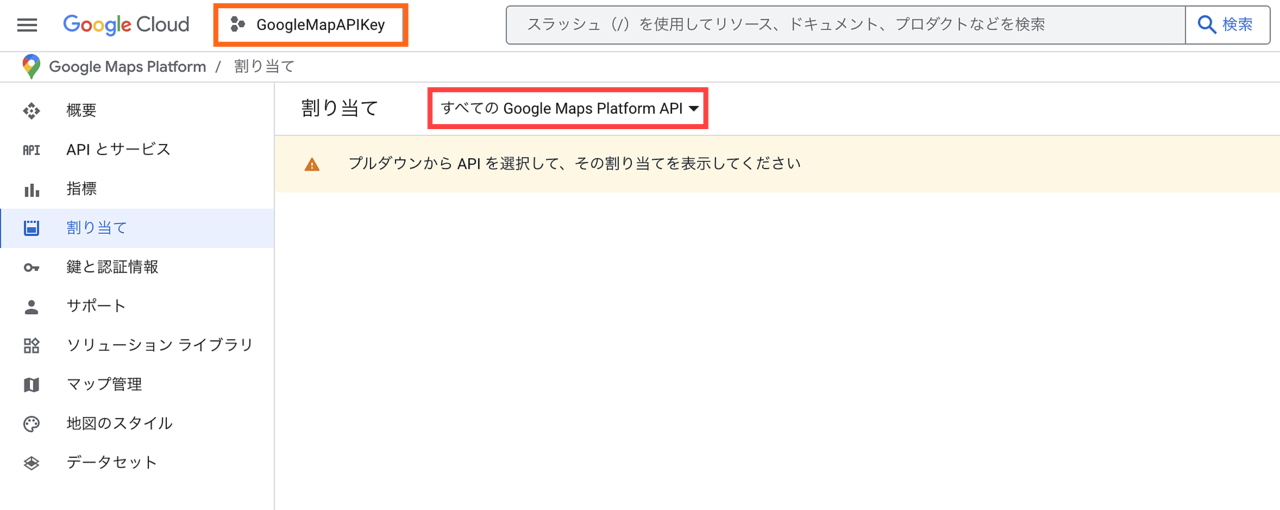Click the magnifier search icon
1280x510 pixels.
1207,25
